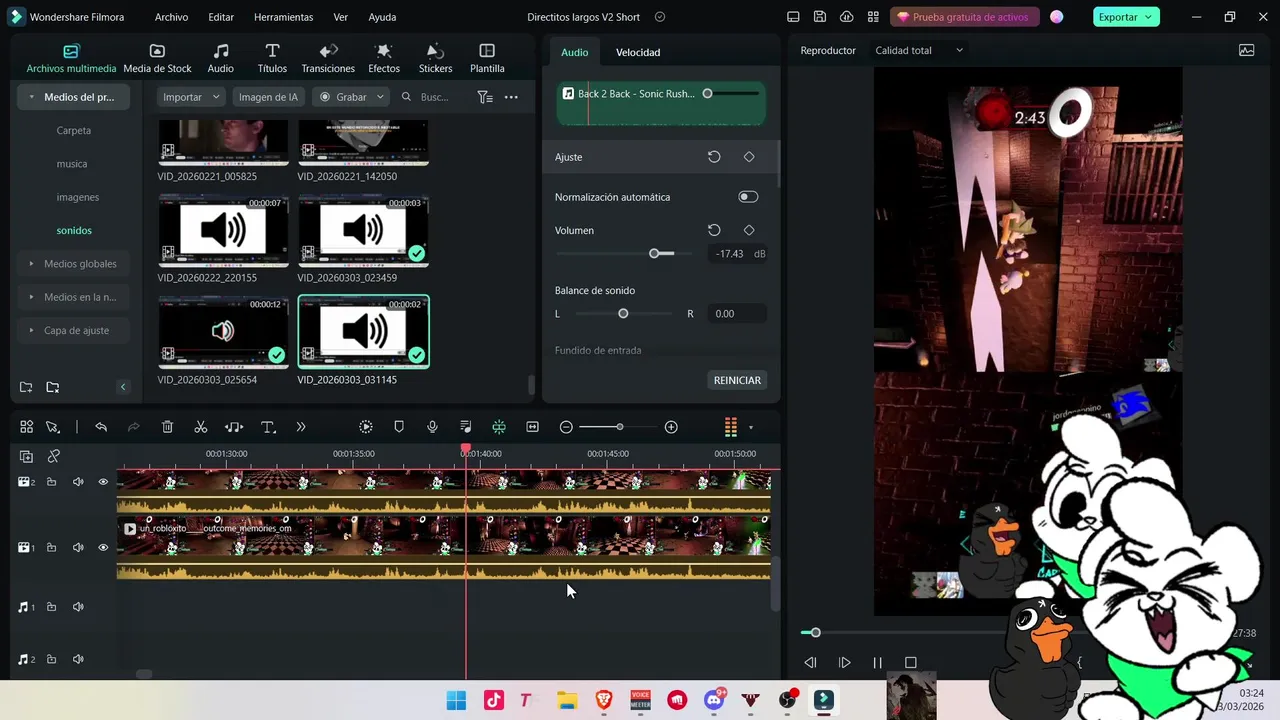Click the microphone voiceover icon
This screenshot has height=720, width=1280.
tap(432, 427)
